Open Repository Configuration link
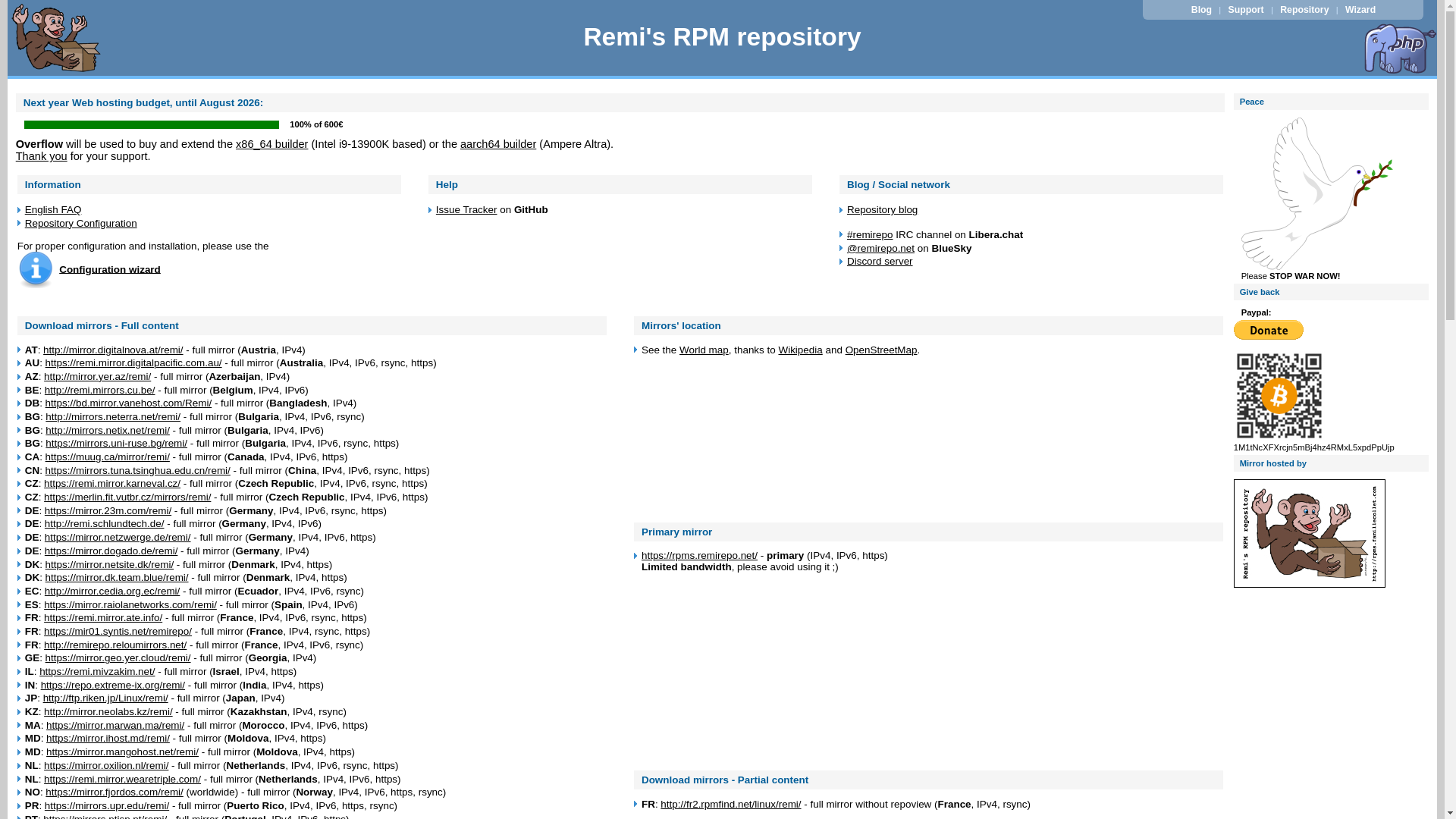Image resolution: width=1456 pixels, height=819 pixels. click(81, 224)
